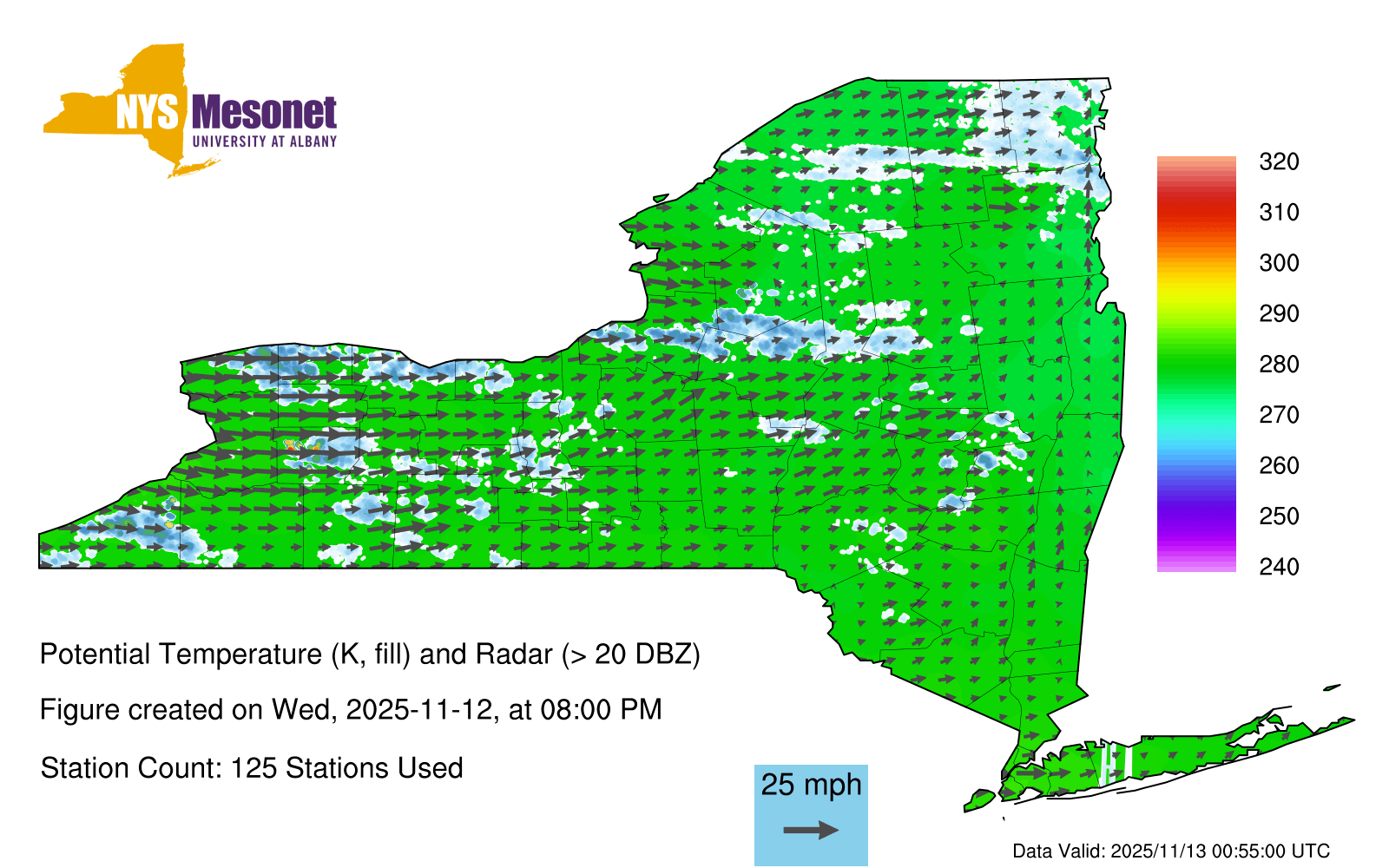Viewport: 1389px width, 868px height.
Task: Click the purple Mesonet wordmark
Action: (x=264, y=113)
